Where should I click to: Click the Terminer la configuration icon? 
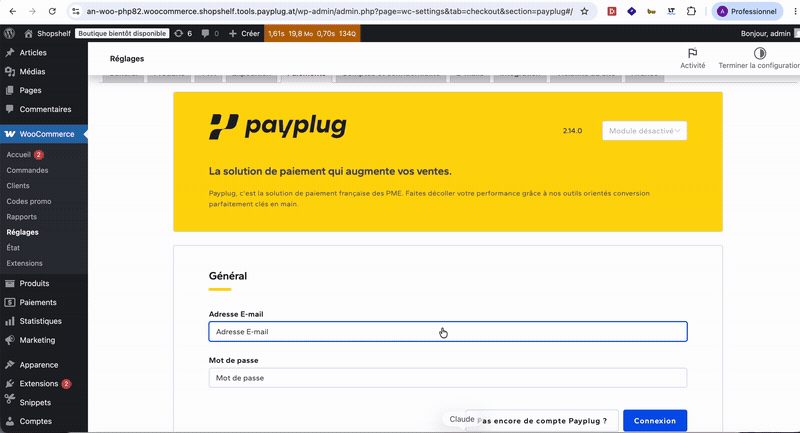point(760,53)
